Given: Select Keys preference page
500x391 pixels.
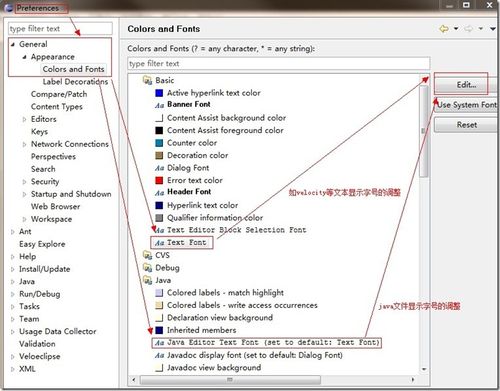Looking at the screenshot, I should point(39,132).
